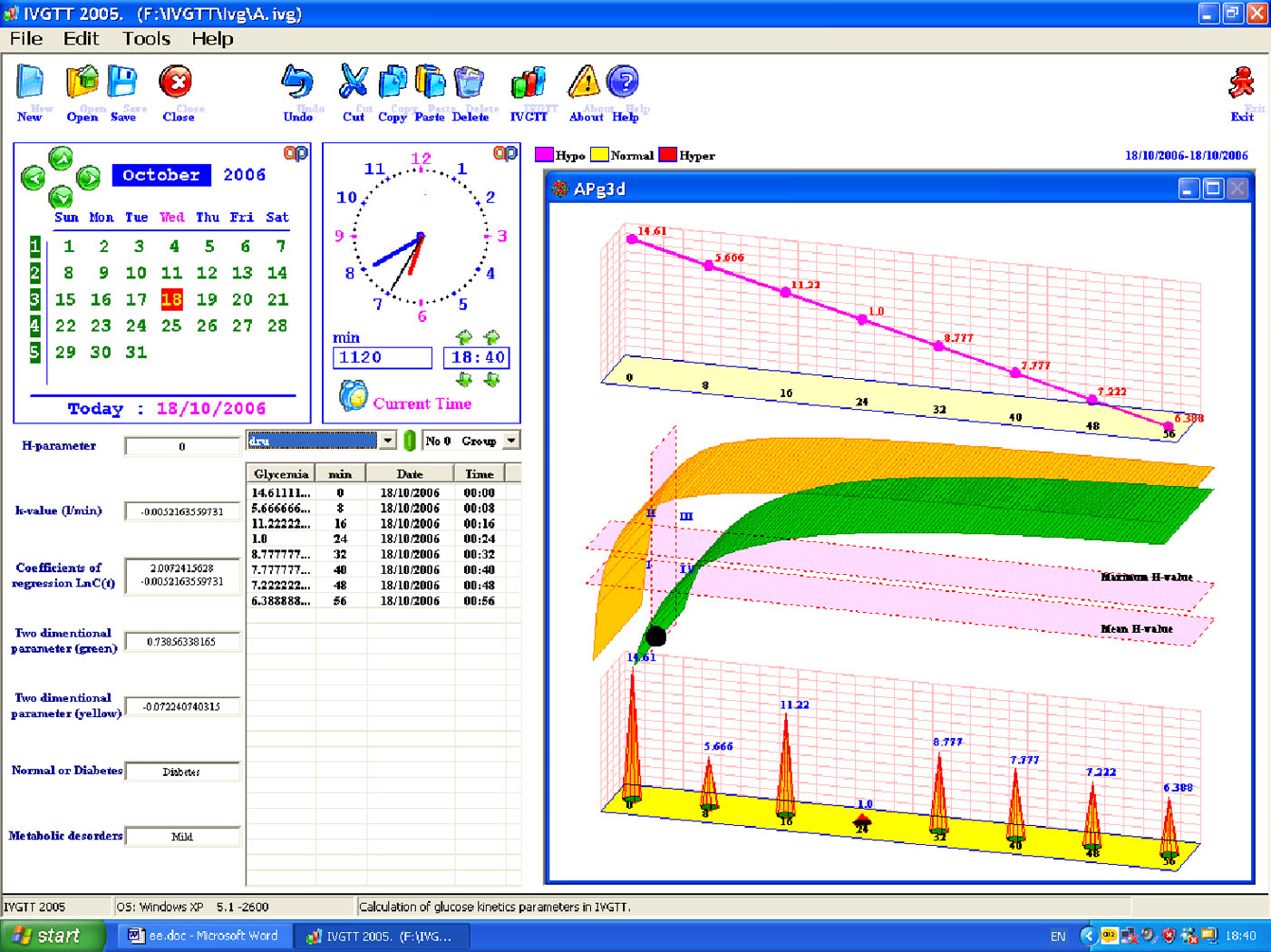This screenshot has height=952, width=1271.
Task: Open the No 0 Group dropdown
Action: [x=511, y=441]
